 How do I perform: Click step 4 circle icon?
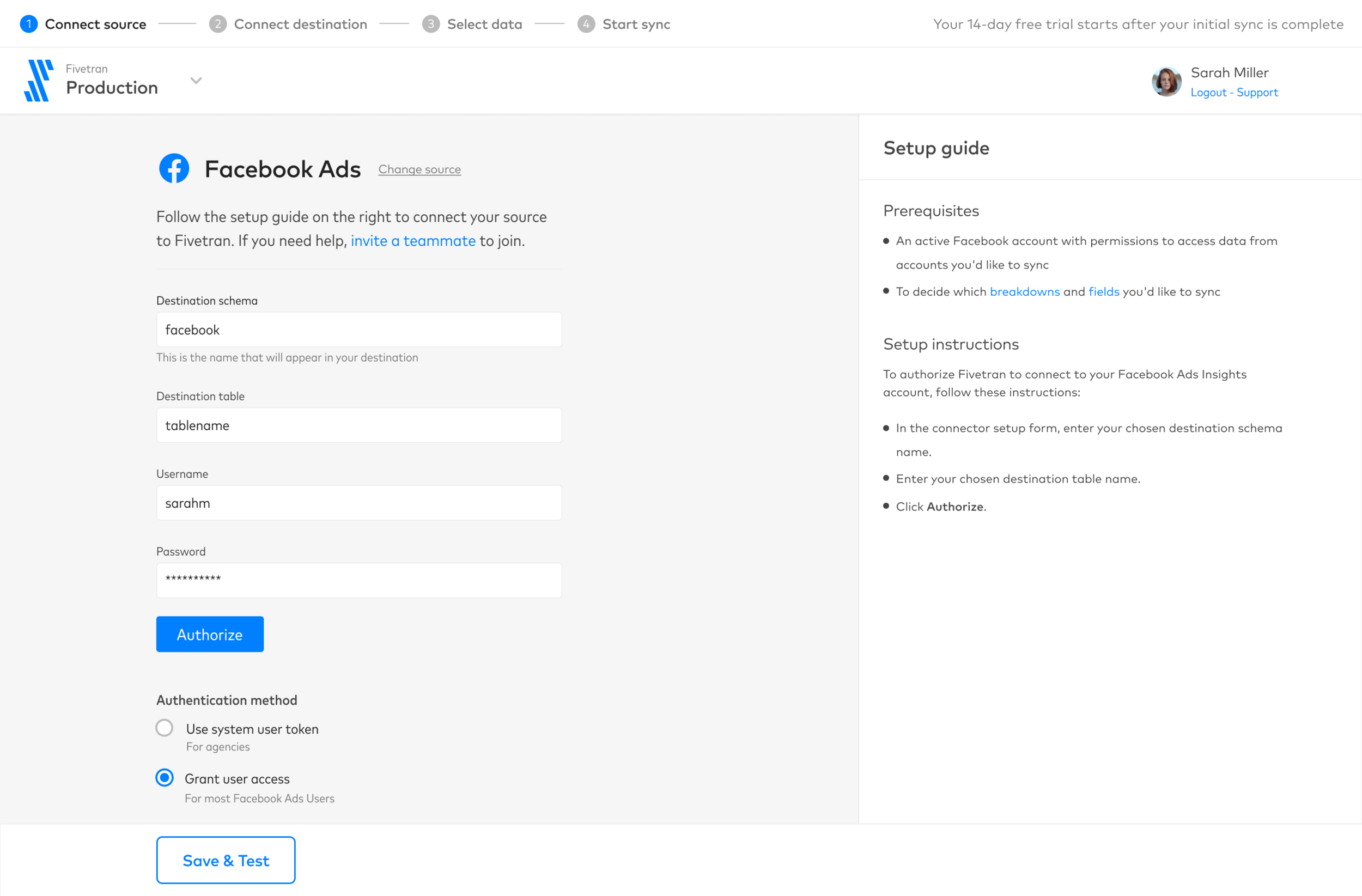point(586,24)
